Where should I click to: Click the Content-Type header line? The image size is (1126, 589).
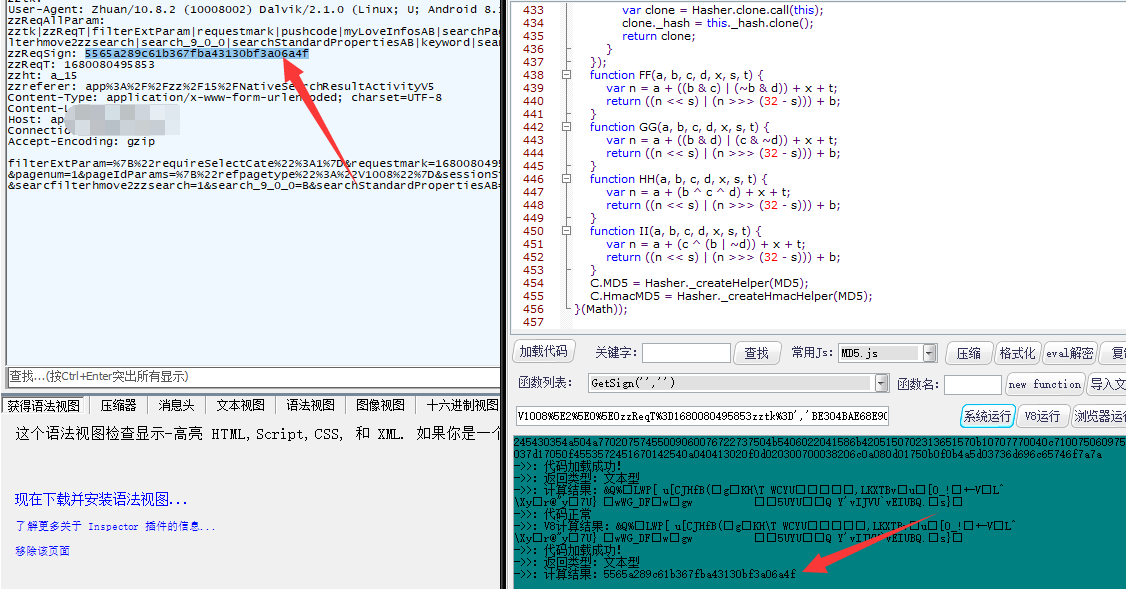[x=225, y=98]
